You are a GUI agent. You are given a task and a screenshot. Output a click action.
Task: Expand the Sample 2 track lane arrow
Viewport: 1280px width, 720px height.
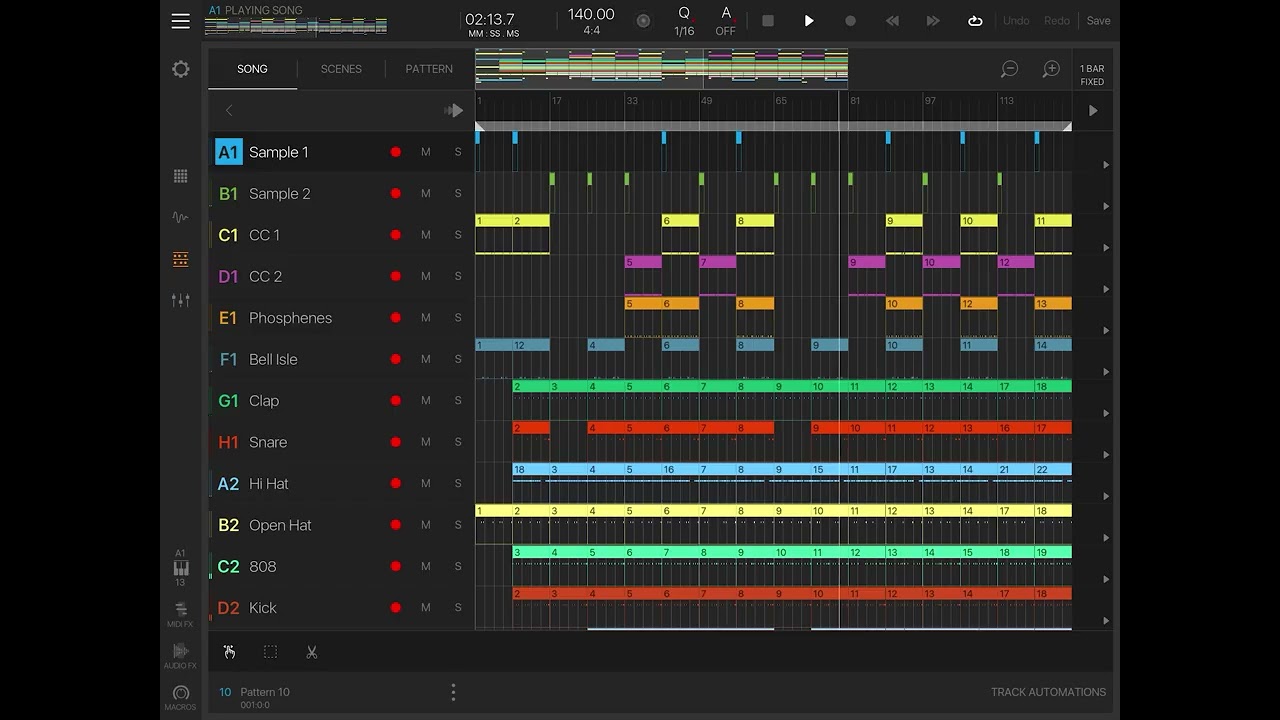click(1106, 206)
